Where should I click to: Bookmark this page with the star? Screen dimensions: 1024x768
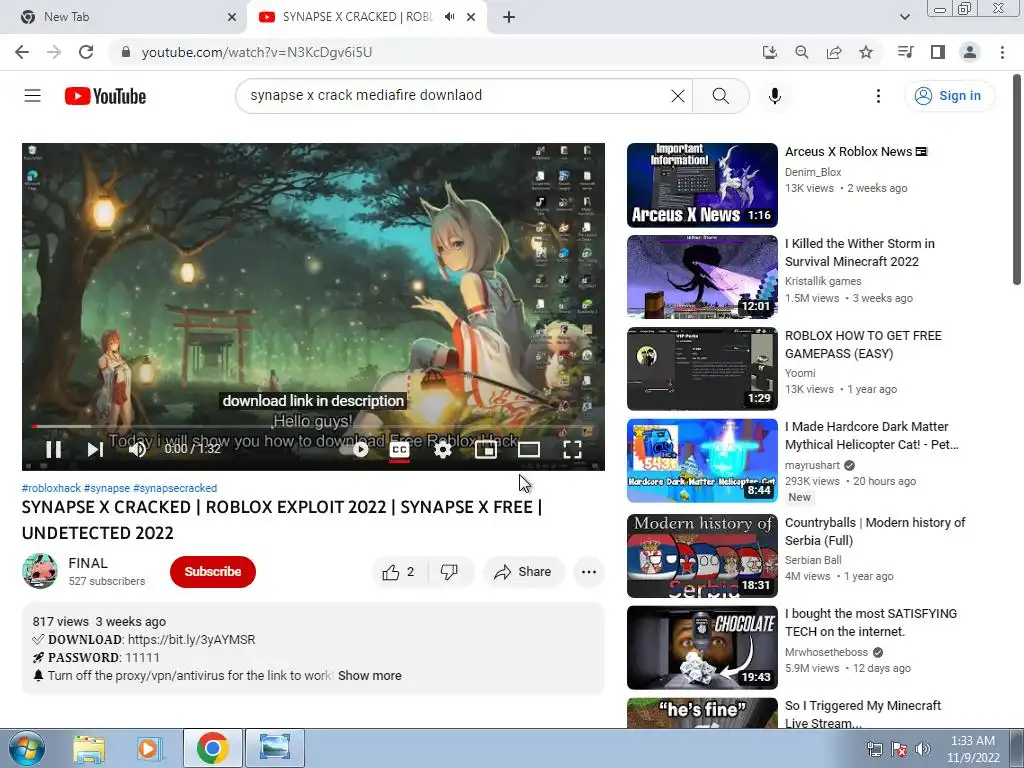click(866, 52)
